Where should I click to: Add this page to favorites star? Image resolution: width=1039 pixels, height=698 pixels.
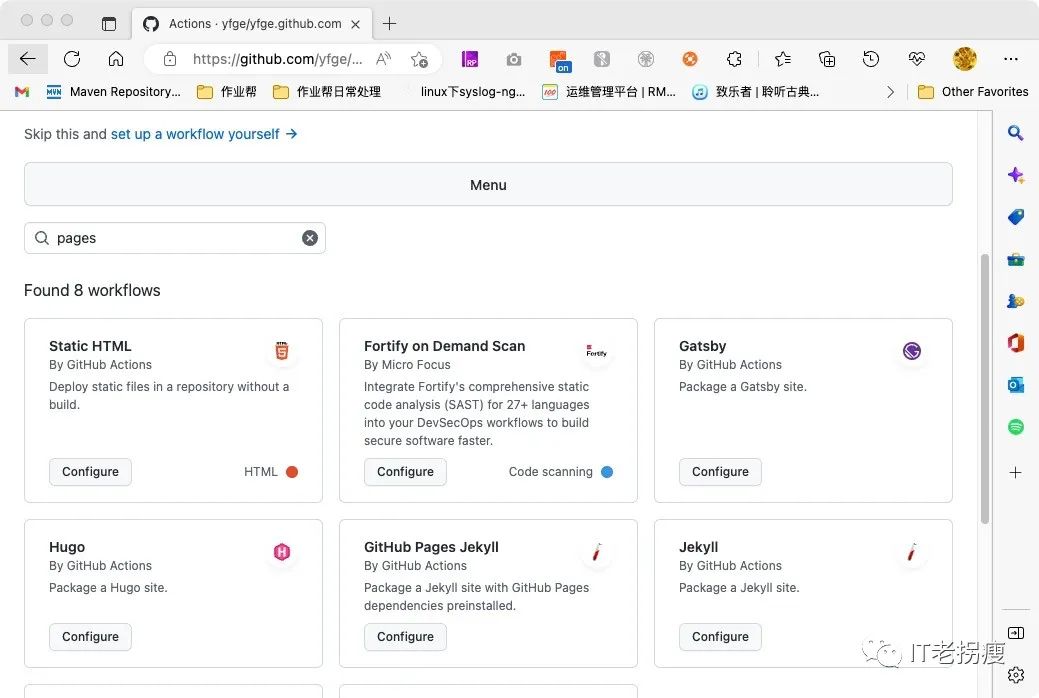click(419, 59)
